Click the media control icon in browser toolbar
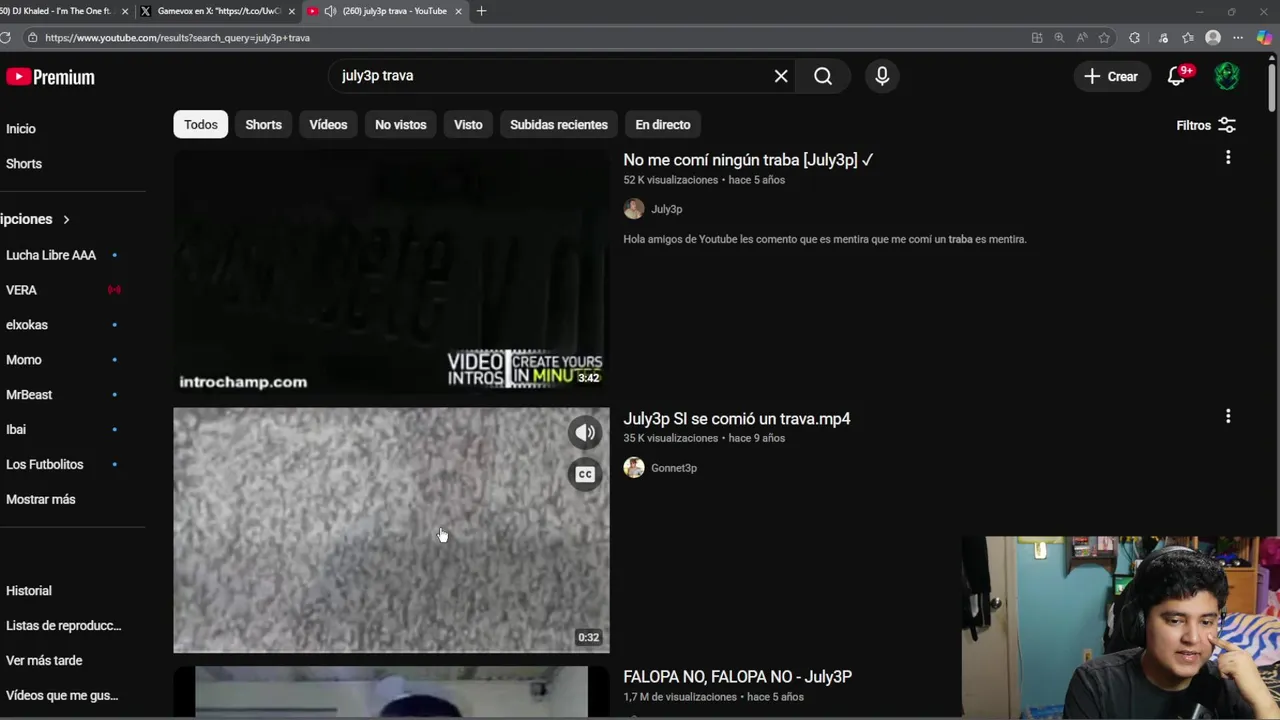 coord(1162,38)
